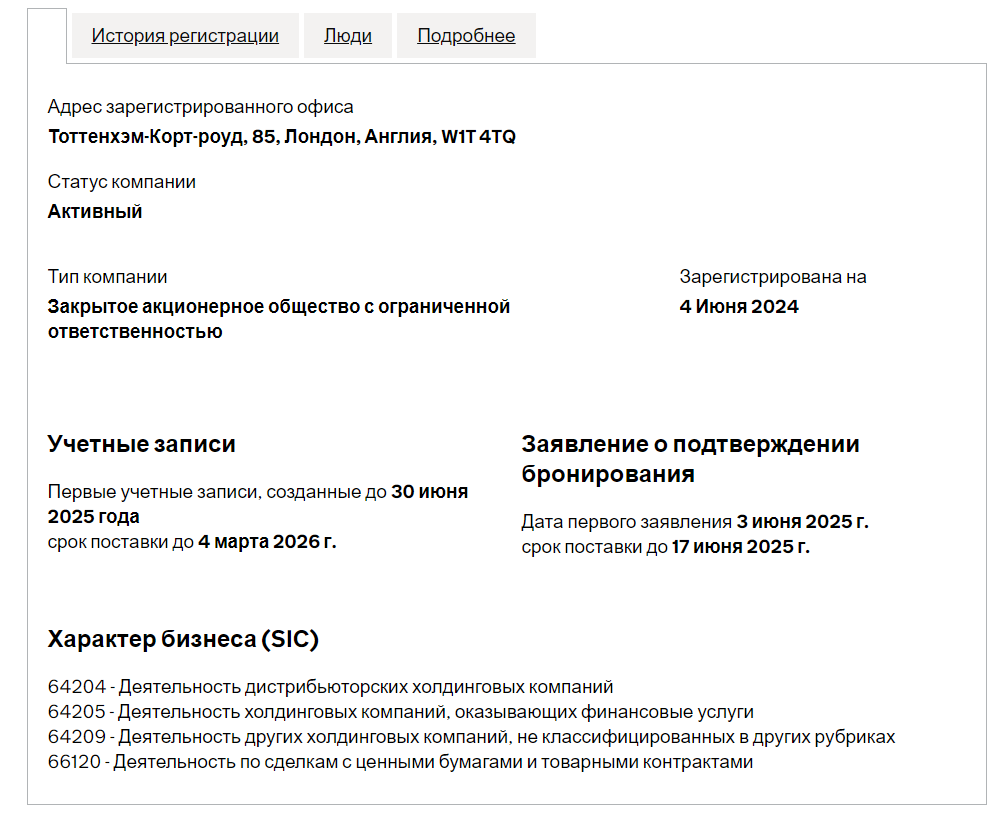Click the company status value Активный
The height and width of the screenshot is (815, 1003).
point(95,212)
